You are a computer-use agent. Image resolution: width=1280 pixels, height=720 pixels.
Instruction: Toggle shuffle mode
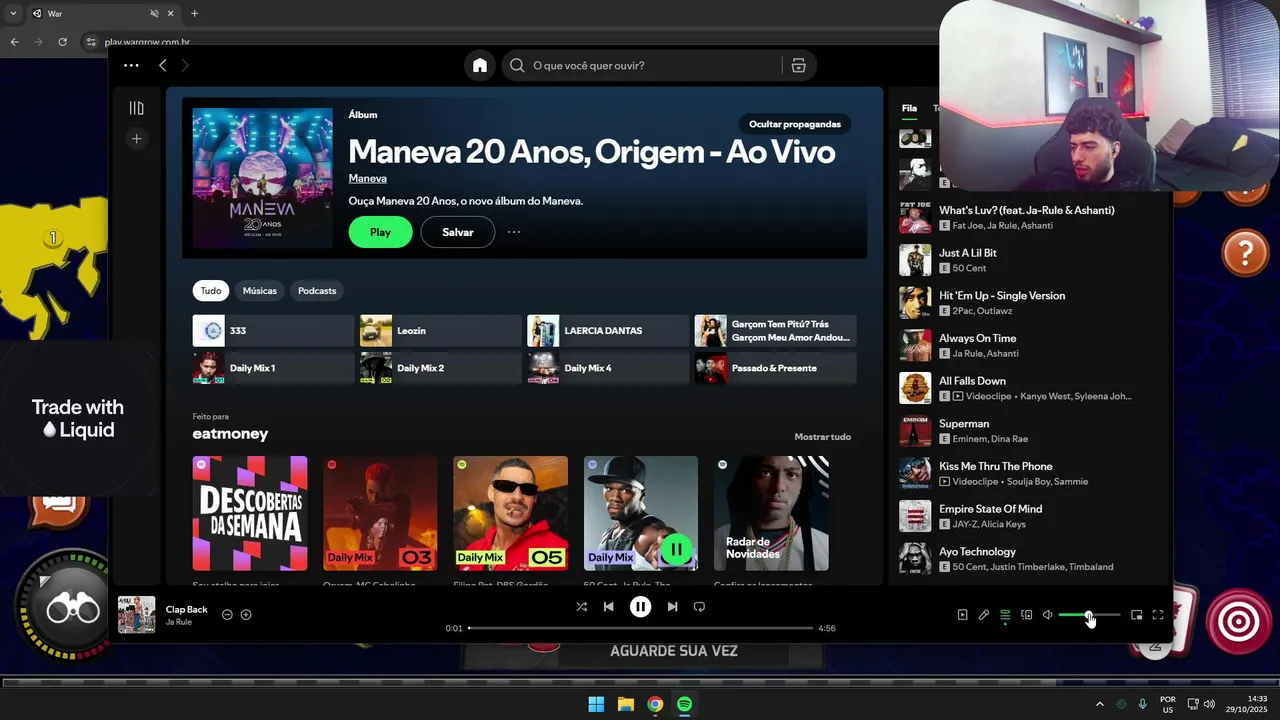pyautogui.click(x=581, y=606)
